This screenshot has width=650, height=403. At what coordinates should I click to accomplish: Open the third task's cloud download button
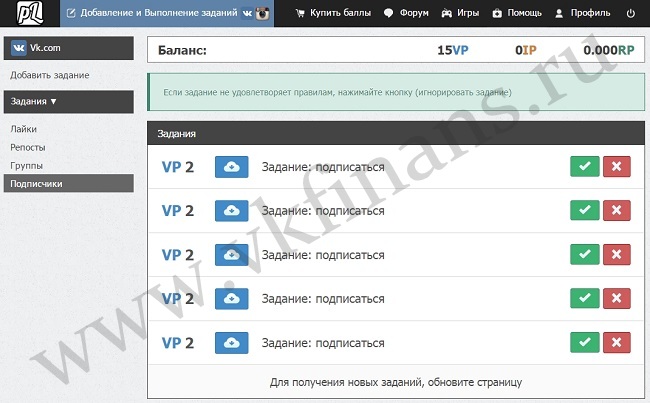[x=231, y=255]
